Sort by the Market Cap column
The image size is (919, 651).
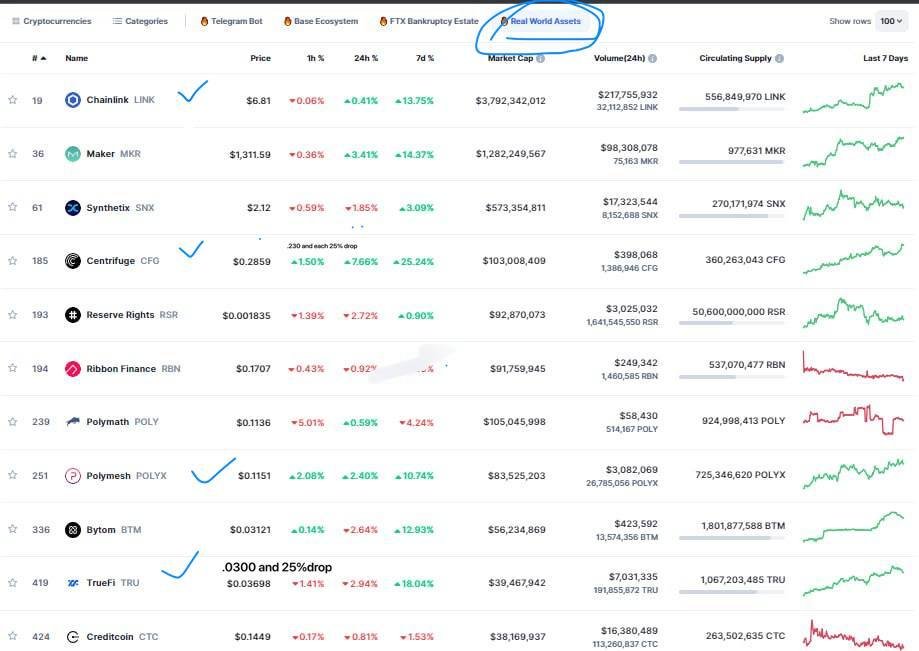coord(510,58)
